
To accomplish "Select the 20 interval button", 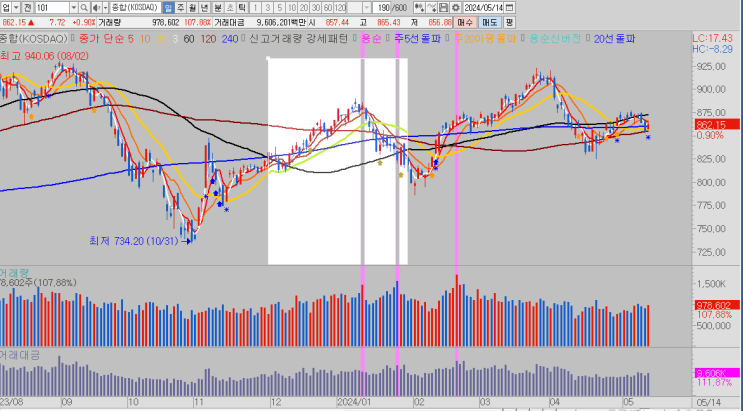I will 304,8.
